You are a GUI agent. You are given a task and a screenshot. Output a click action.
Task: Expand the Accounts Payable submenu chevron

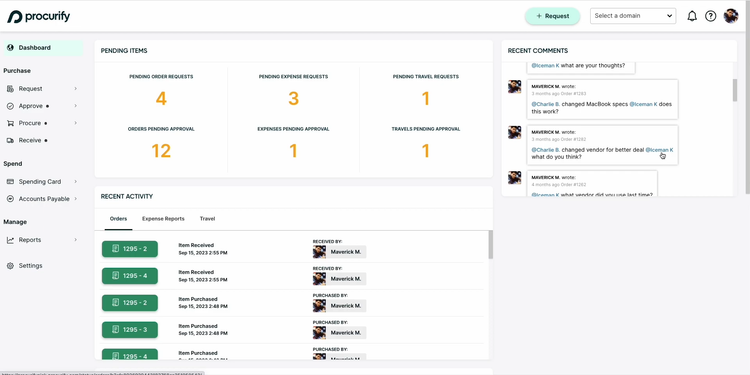[x=76, y=199]
